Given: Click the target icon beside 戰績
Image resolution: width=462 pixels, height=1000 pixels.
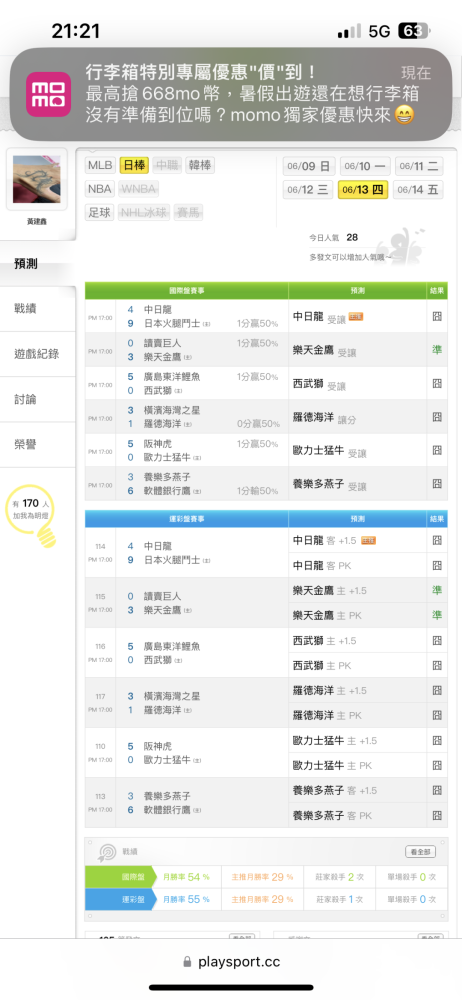Looking at the screenshot, I should pyautogui.click(x=106, y=852).
